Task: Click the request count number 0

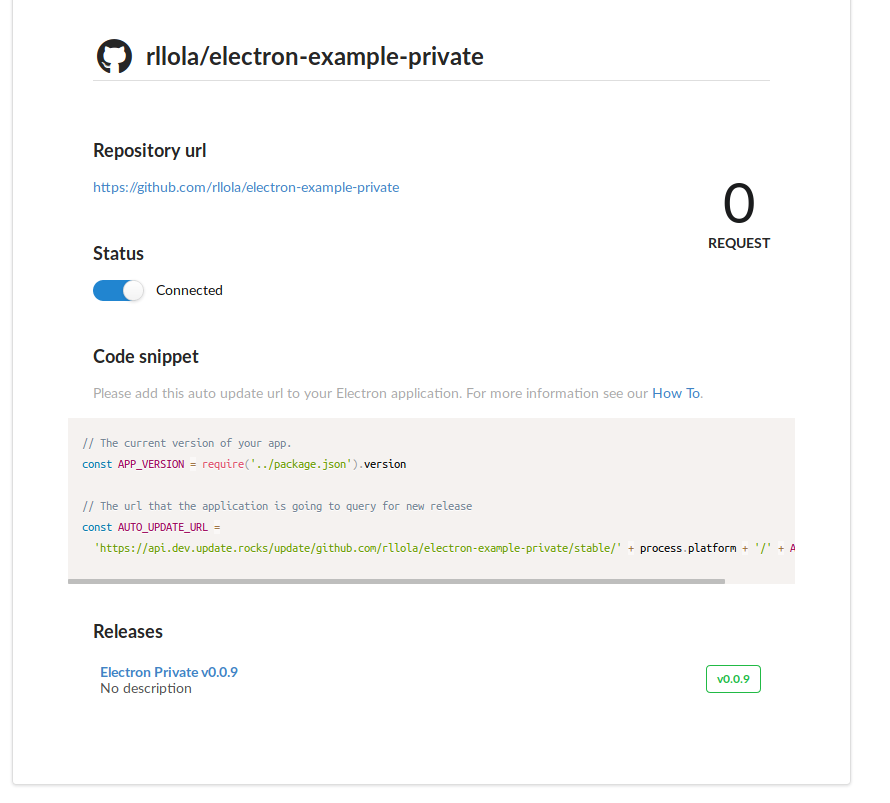Action: [739, 204]
